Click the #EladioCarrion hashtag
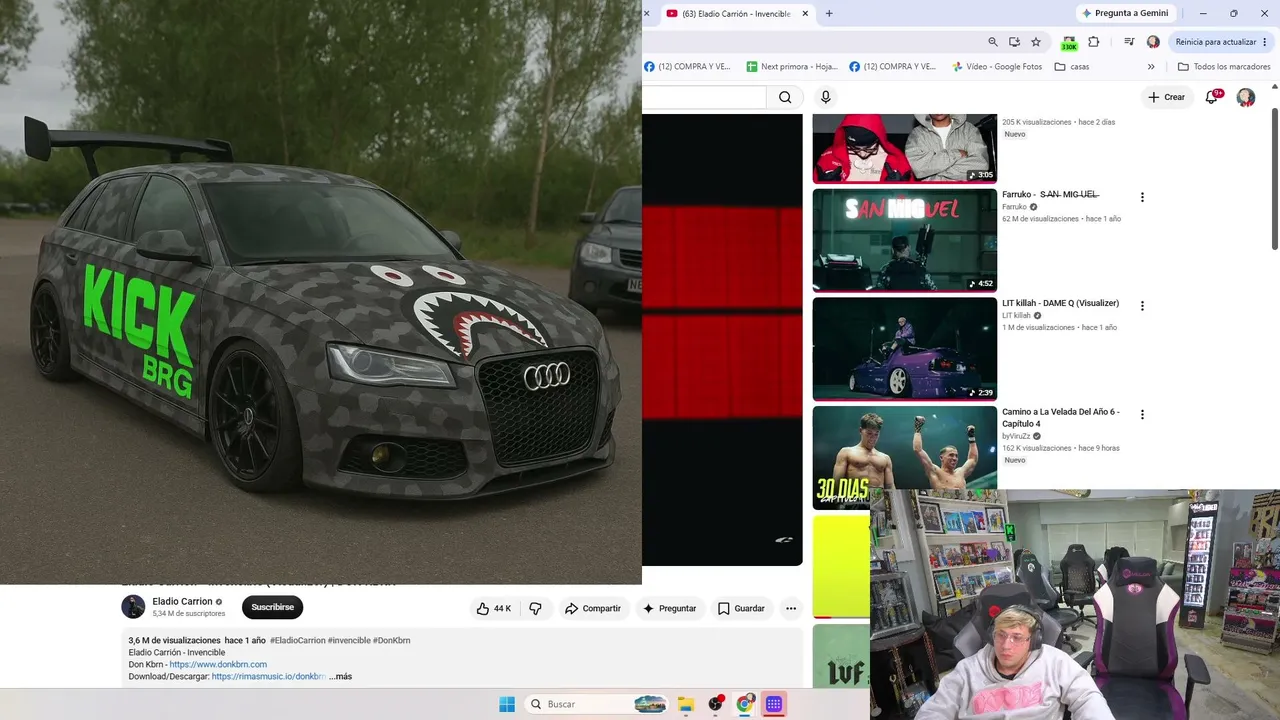The image size is (1280, 720). pos(298,641)
